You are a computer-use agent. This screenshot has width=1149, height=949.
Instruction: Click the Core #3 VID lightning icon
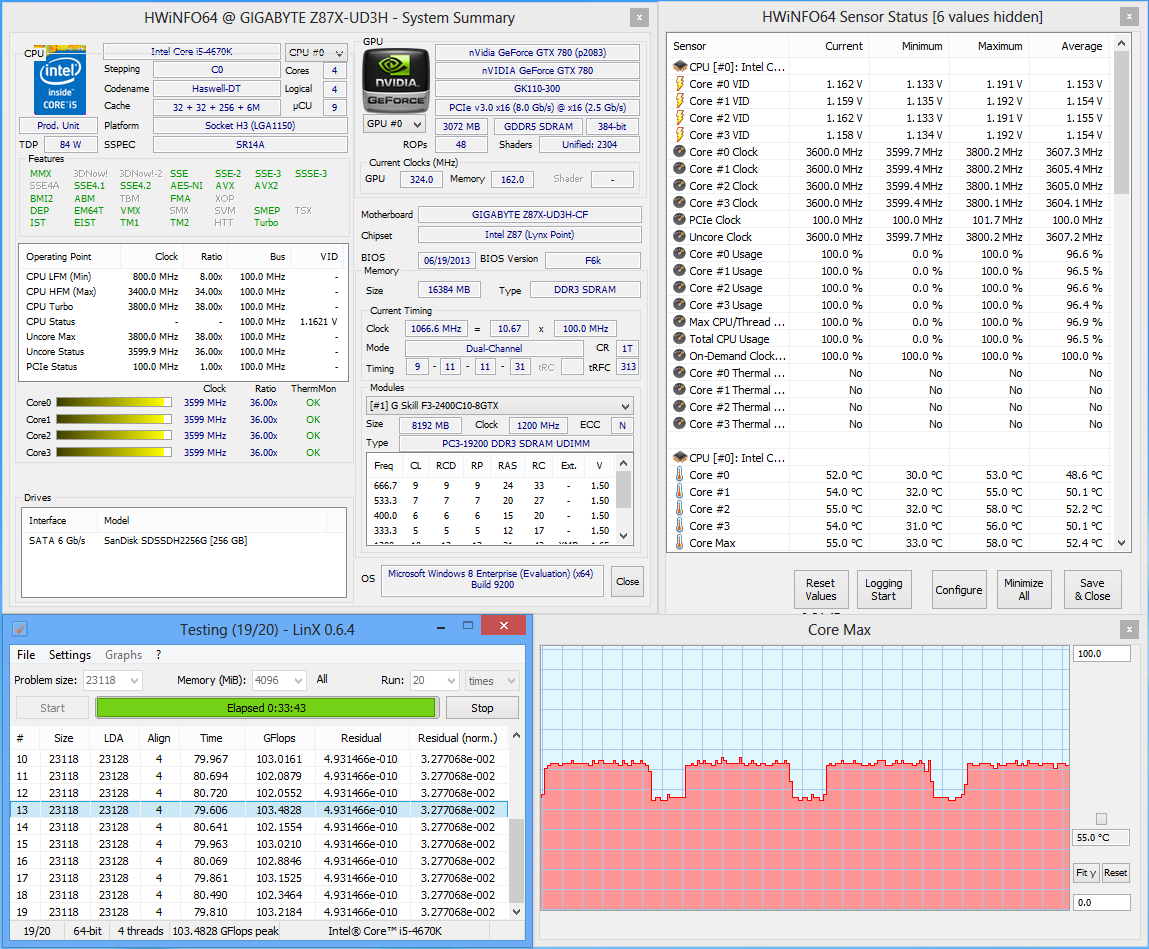pyautogui.click(x=679, y=134)
